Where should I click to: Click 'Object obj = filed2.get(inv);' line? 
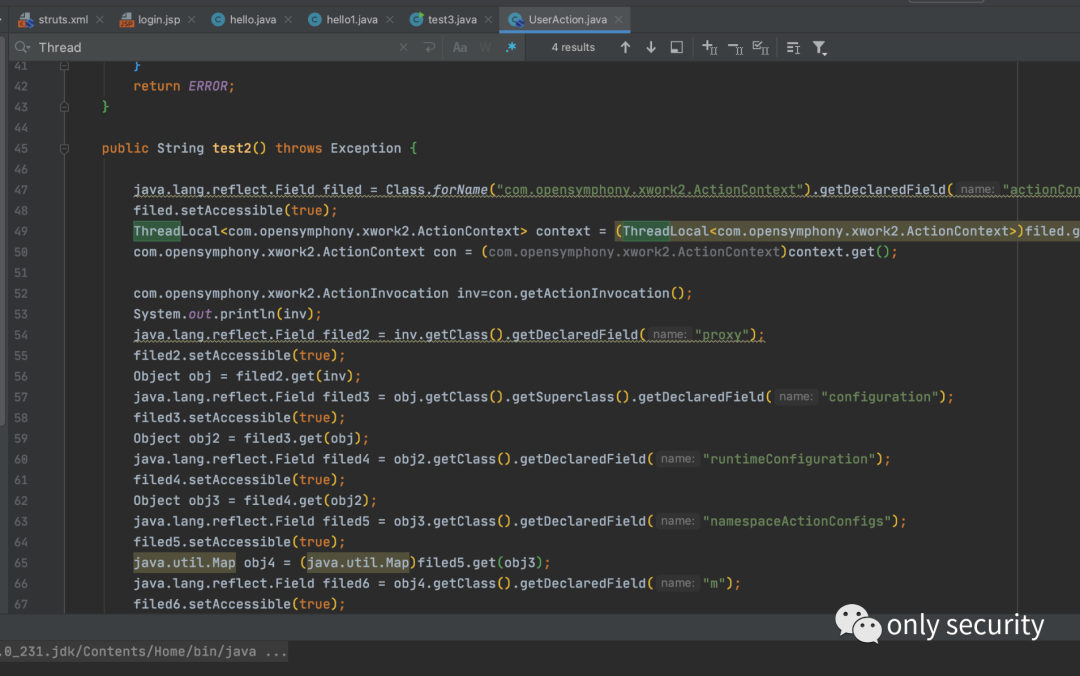(247, 376)
